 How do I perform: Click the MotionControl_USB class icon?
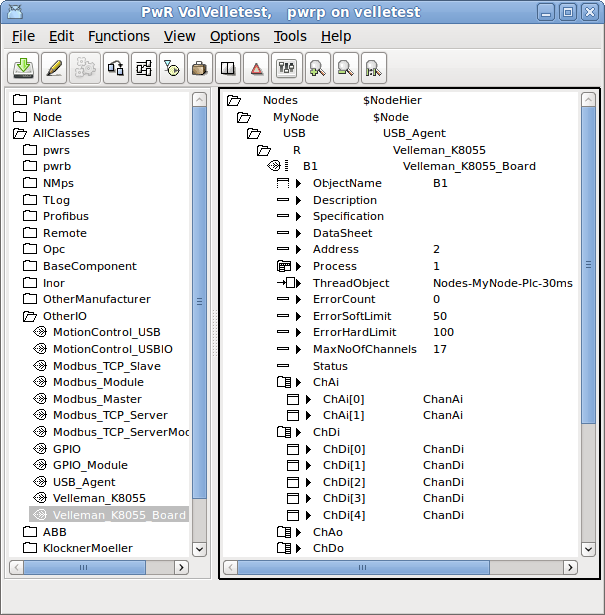40,332
